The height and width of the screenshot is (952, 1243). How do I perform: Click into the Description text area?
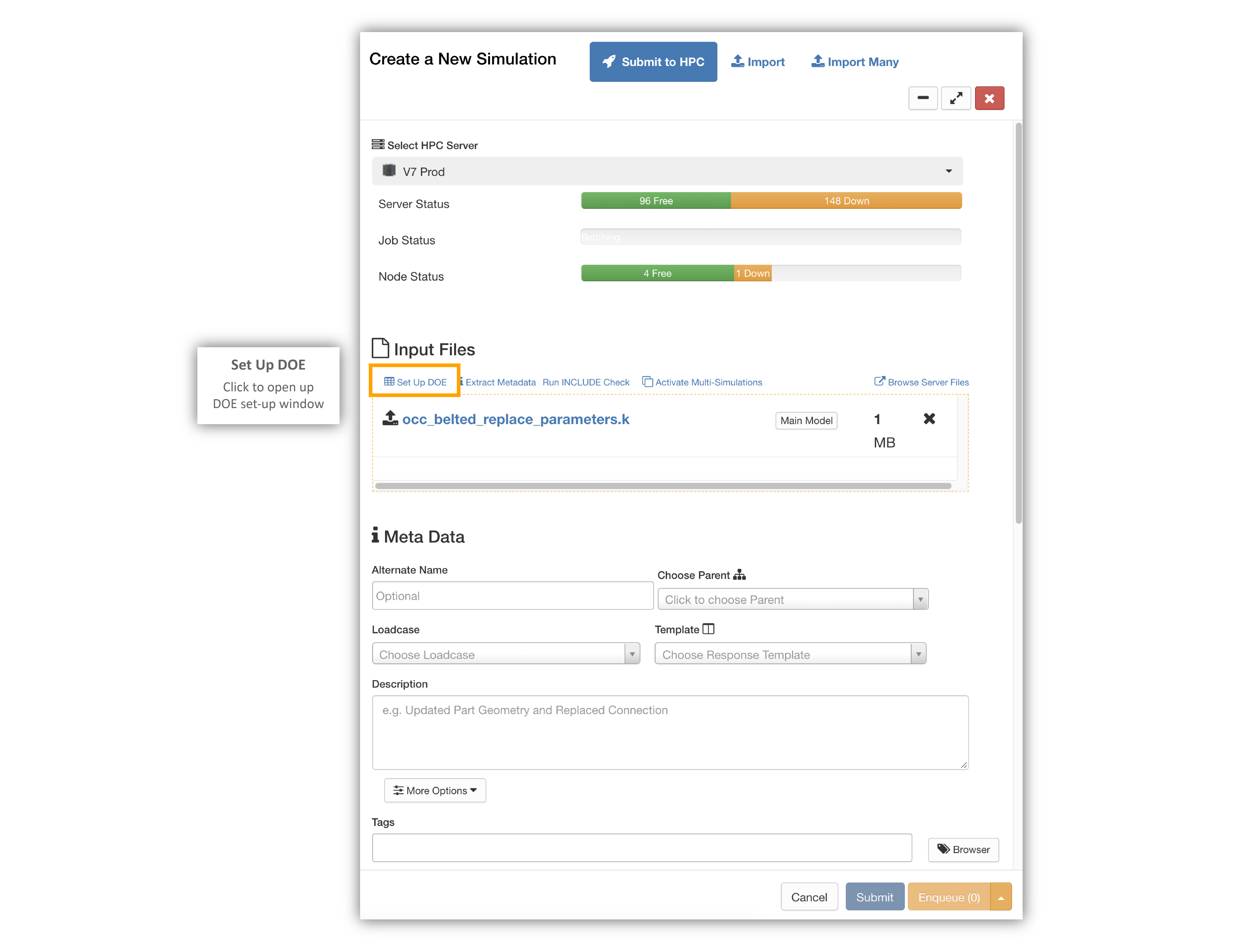(670, 733)
